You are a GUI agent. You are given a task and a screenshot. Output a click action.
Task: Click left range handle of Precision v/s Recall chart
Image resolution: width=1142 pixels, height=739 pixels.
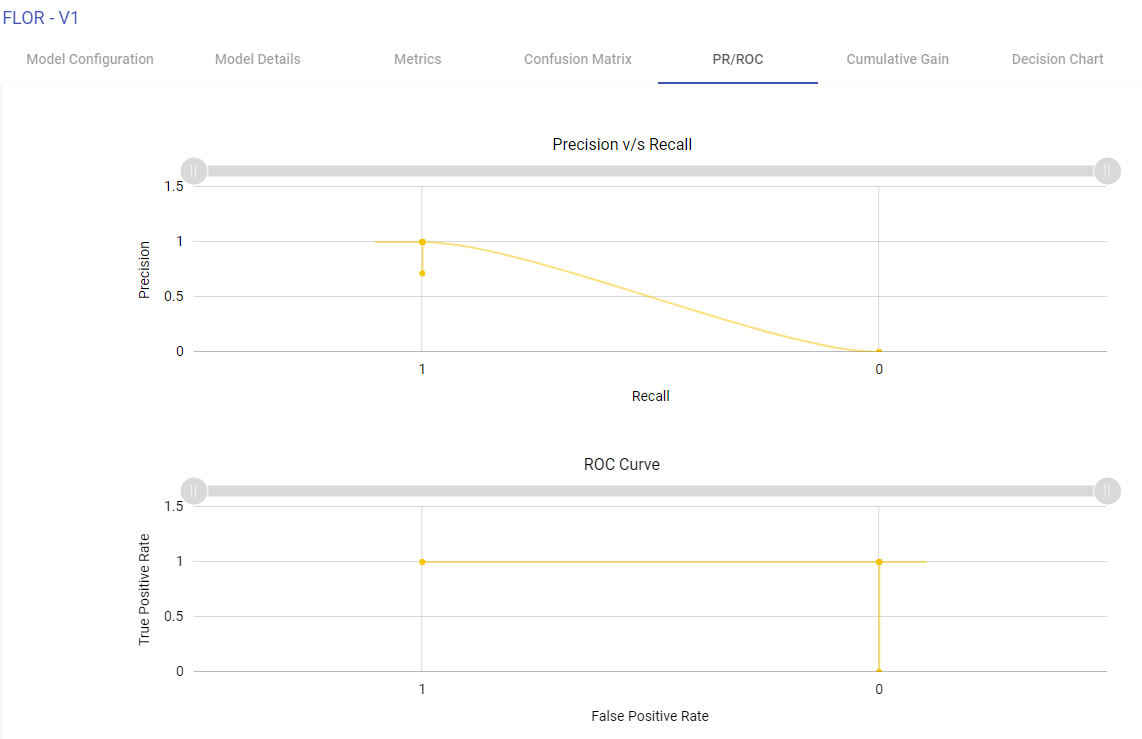(x=194, y=171)
